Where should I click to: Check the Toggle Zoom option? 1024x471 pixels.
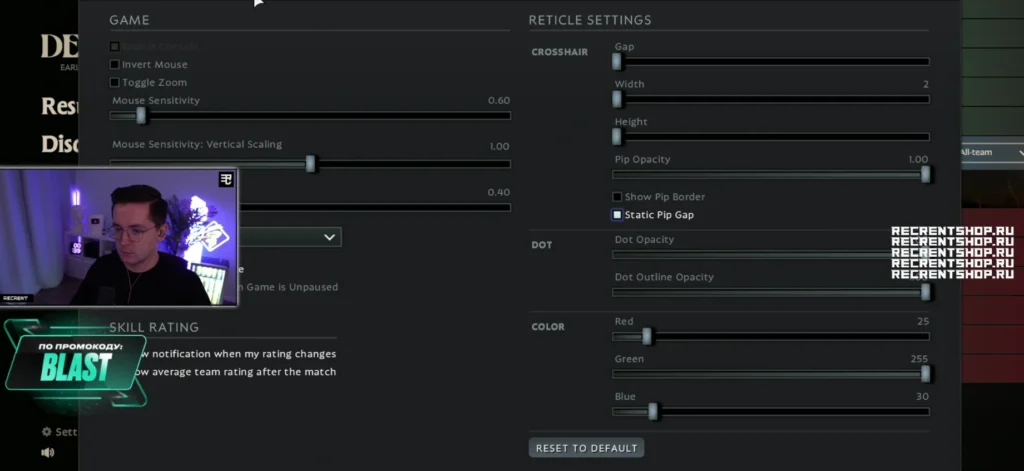115,83
